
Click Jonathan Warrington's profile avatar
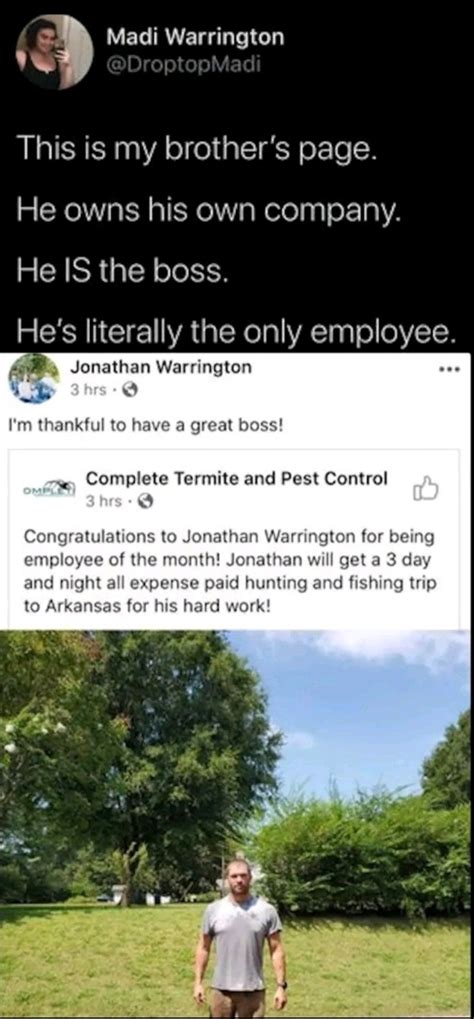tap(33, 378)
